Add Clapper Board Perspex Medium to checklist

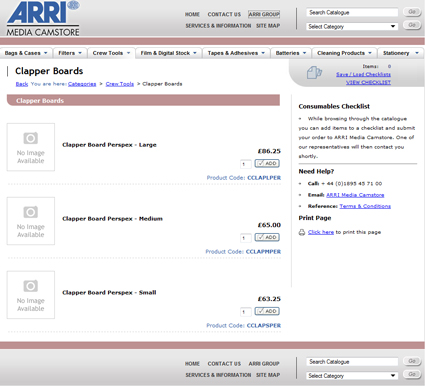pyautogui.click(x=267, y=237)
